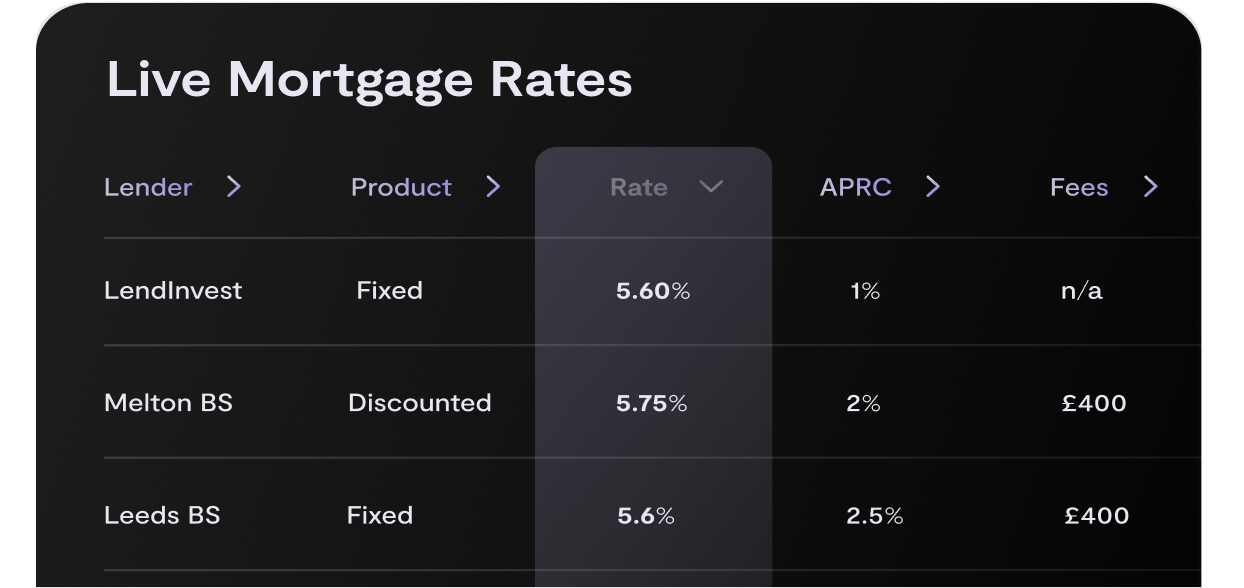Screen dimensions: 1244x588
Task: Select the Melton BS lender entry
Action: pos(168,403)
